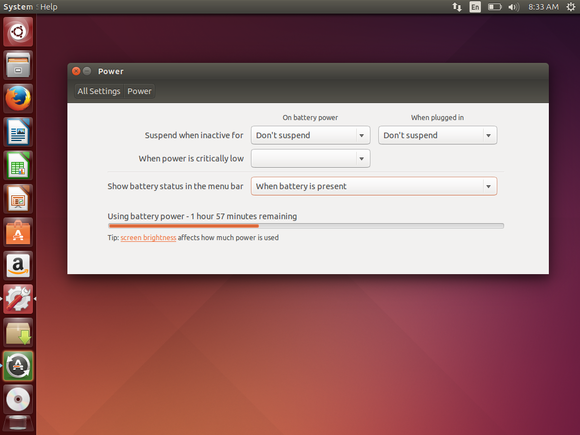Click the 8:33 AM clock
Screen dimensions: 580x435
click(x=543, y=7)
